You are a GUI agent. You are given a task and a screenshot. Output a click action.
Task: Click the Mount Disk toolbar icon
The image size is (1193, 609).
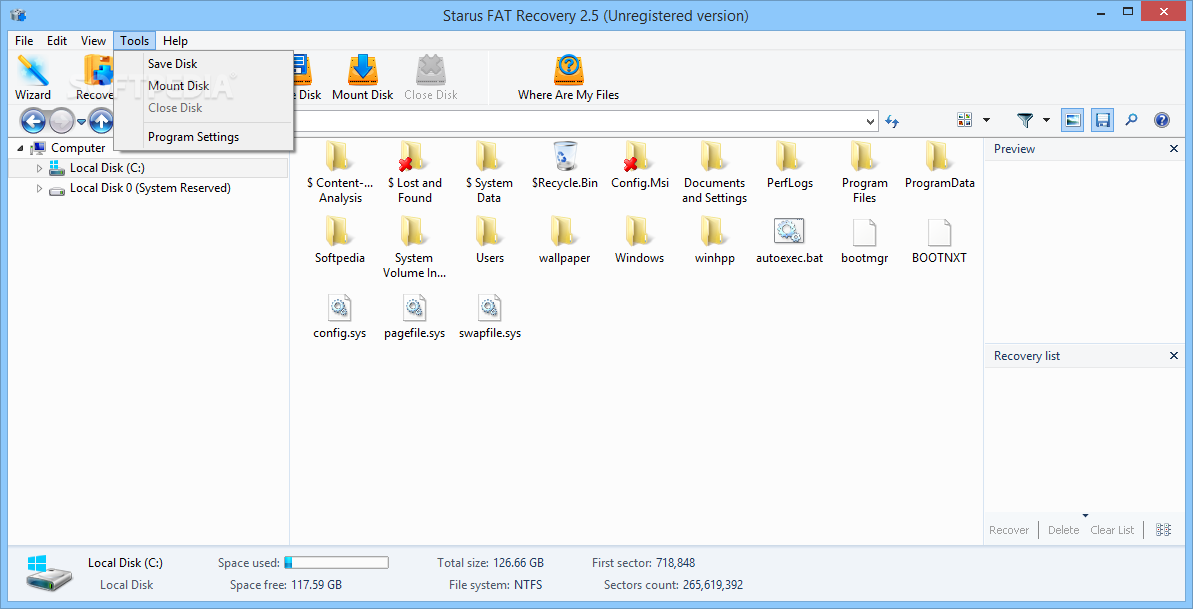[x=362, y=78]
